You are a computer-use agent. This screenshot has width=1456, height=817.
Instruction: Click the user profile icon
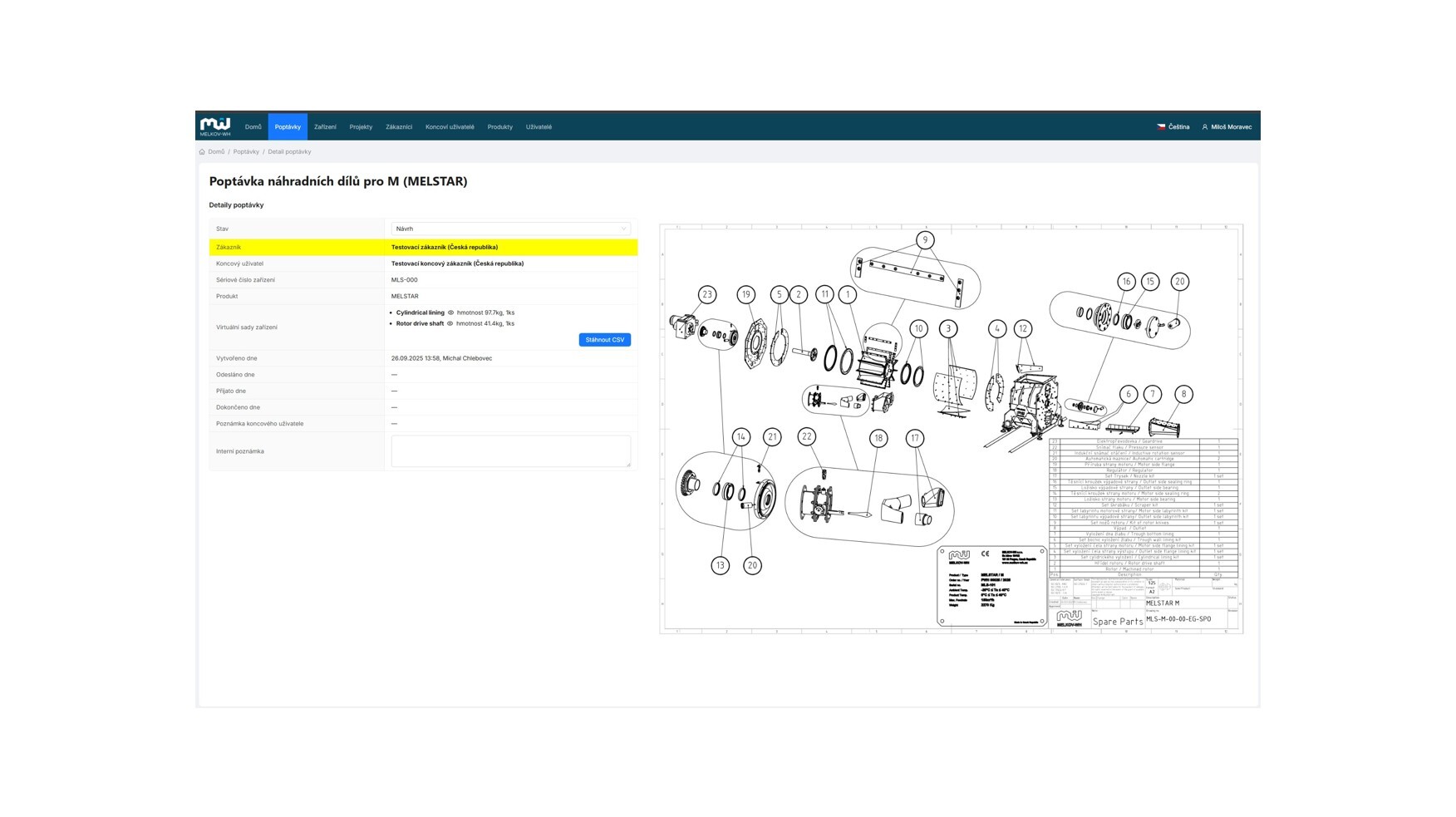pyautogui.click(x=1205, y=127)
